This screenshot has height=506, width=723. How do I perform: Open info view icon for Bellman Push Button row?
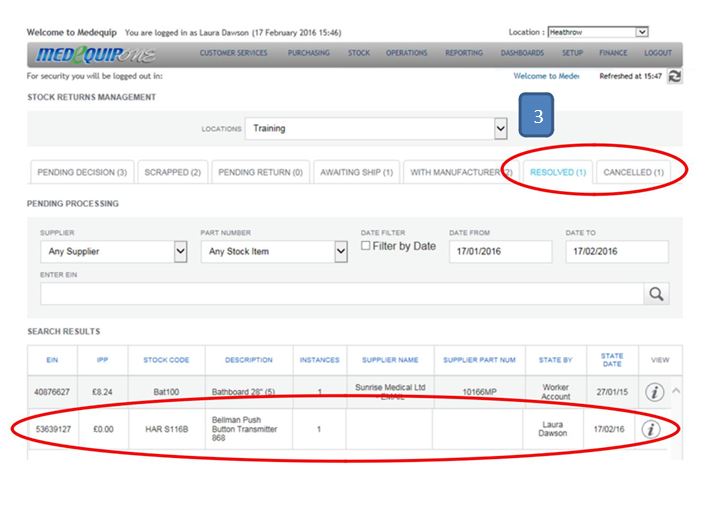click(651, 429)
